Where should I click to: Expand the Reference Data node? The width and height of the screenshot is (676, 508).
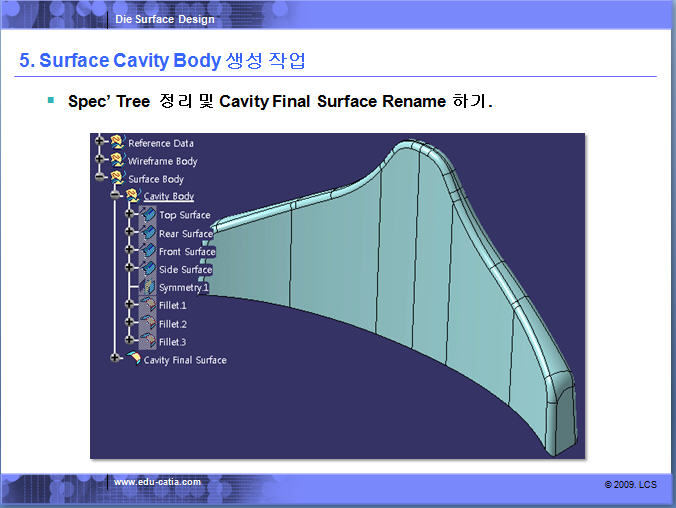[x=100, y=143]
